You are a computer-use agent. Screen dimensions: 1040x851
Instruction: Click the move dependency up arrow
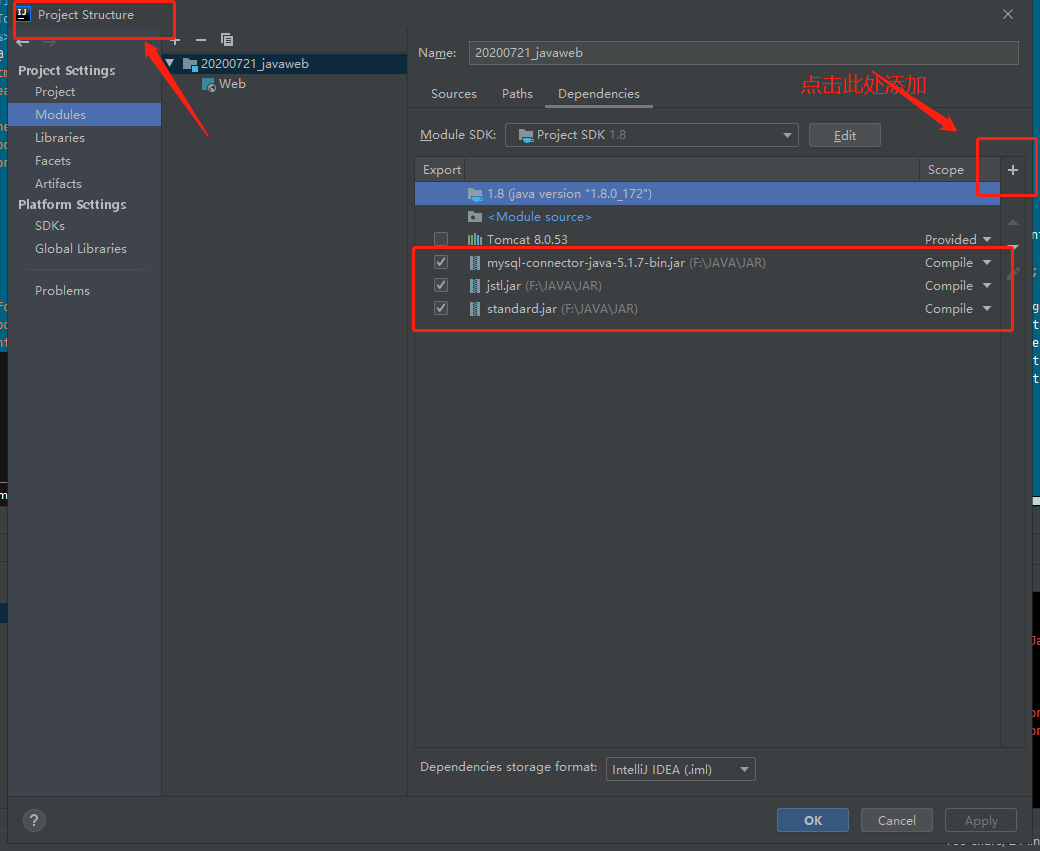point(1013,222)
